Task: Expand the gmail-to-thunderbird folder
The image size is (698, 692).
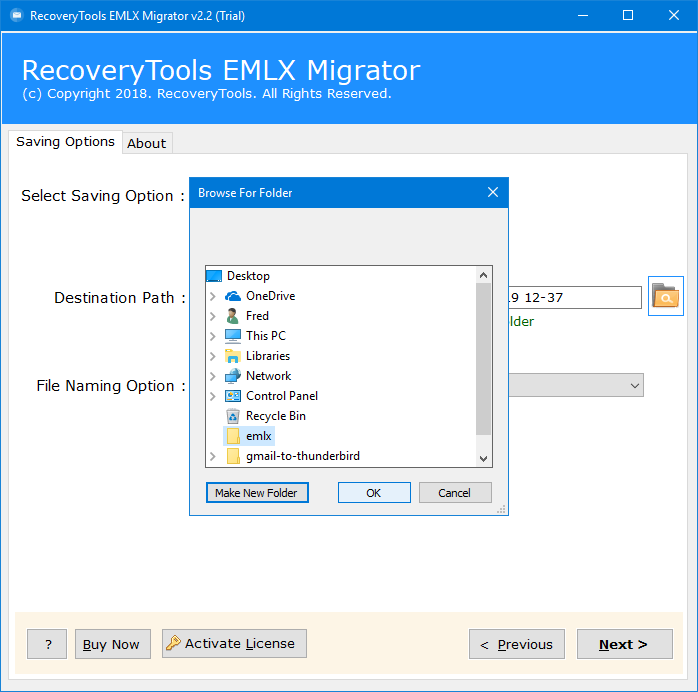Action: coord(213,456)
